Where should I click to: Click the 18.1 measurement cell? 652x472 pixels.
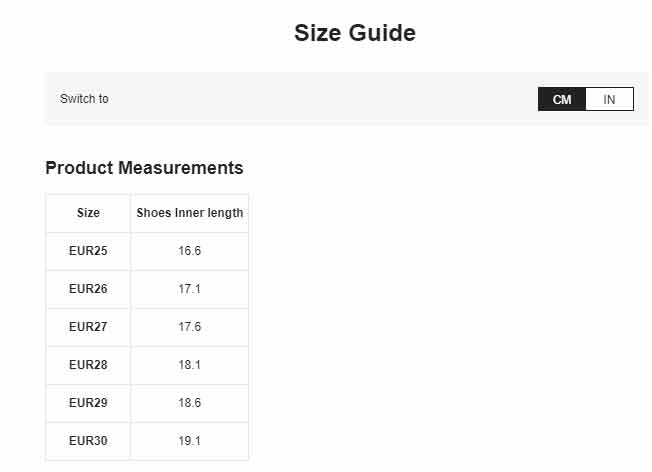tap(190, 365)
